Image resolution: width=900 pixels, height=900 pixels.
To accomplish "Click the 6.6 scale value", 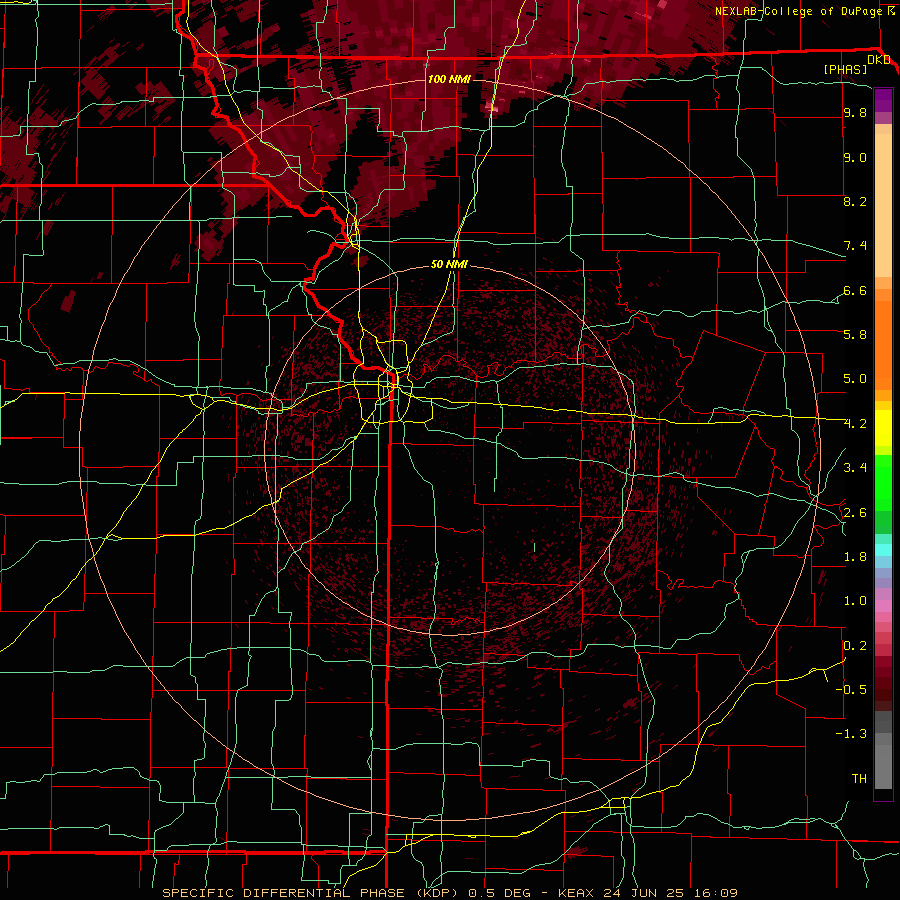I will click(855, 291).
